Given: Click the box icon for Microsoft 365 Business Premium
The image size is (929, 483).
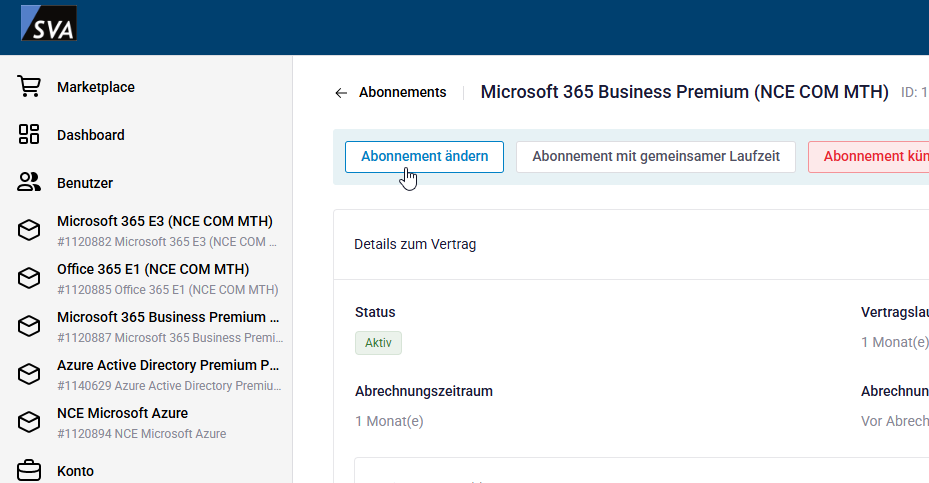Looking at the screenshot, I should [x=29, y=326].
